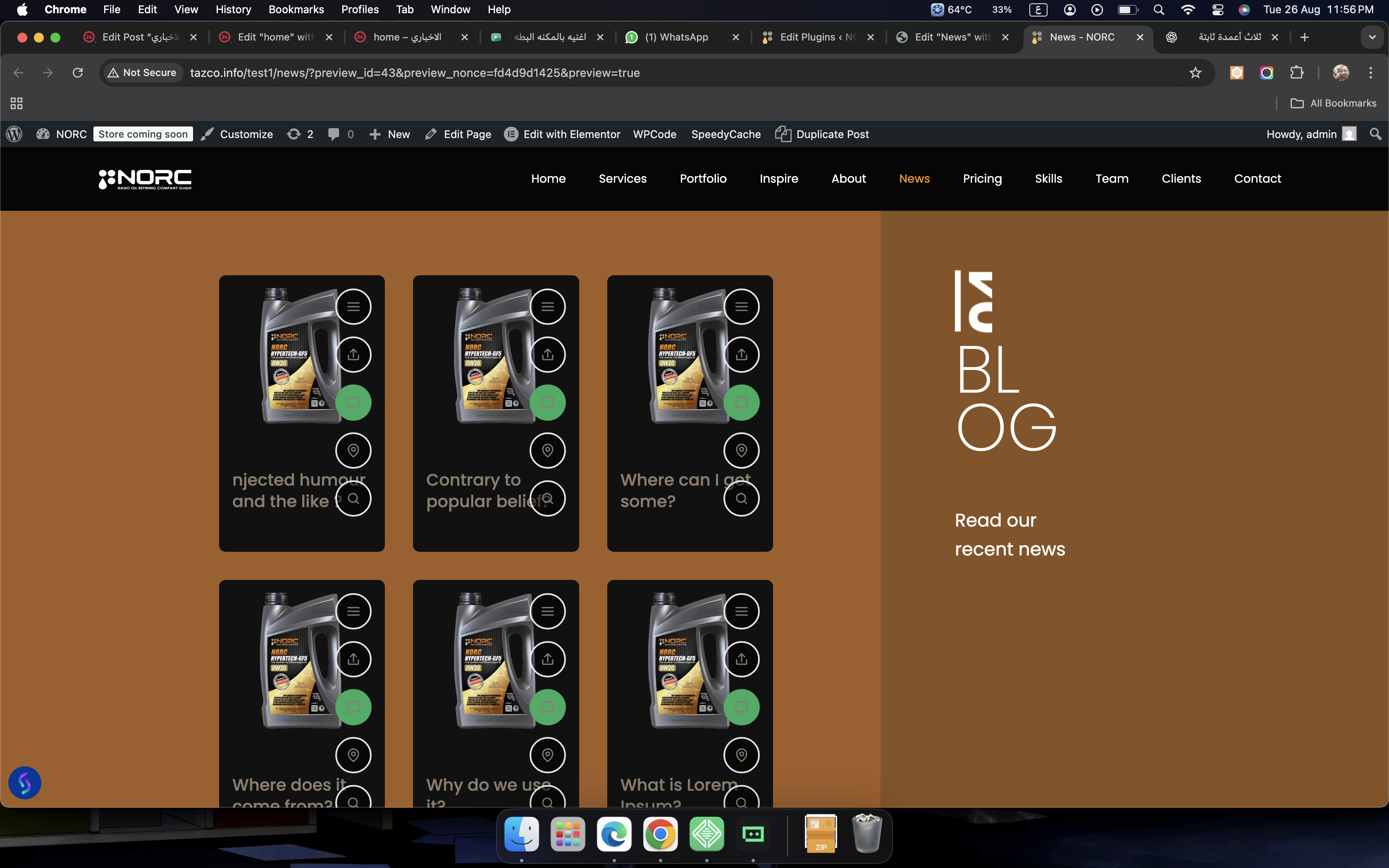Viewport: 1389px width, 868px height.
Task: Reload the current page
Action: click(77, 73)
